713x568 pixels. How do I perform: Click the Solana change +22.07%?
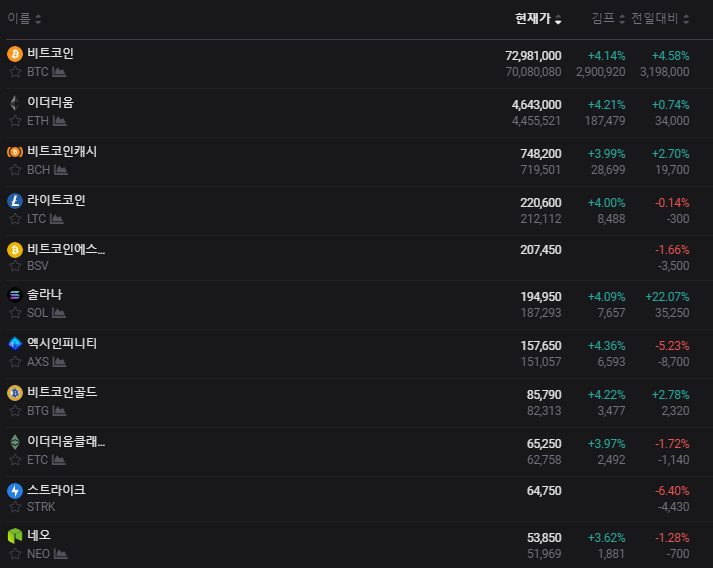pyautogui.click(x=668, y=297)
